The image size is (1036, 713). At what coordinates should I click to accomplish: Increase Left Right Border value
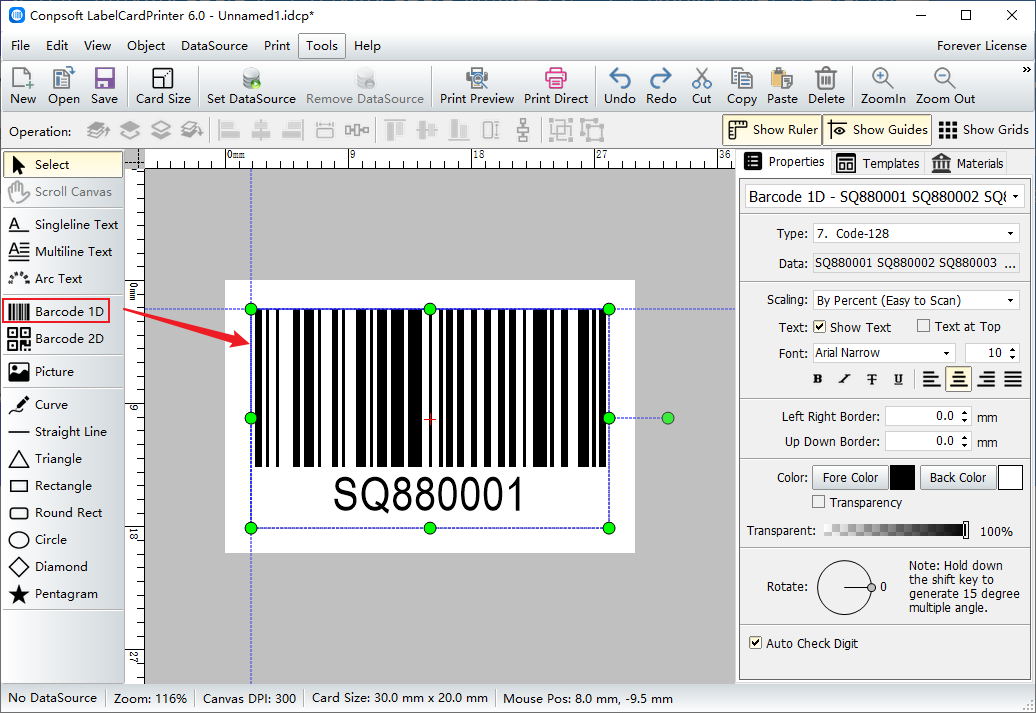[965, 412]
